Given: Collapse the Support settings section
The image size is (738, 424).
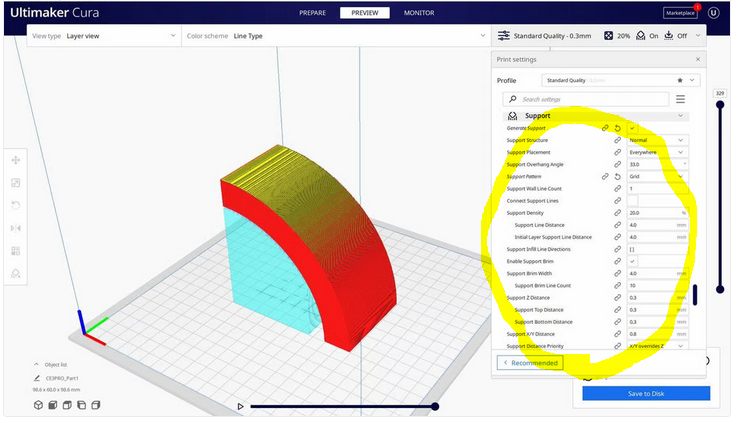Looking at the screenshot, I should (x=680, y=116).
